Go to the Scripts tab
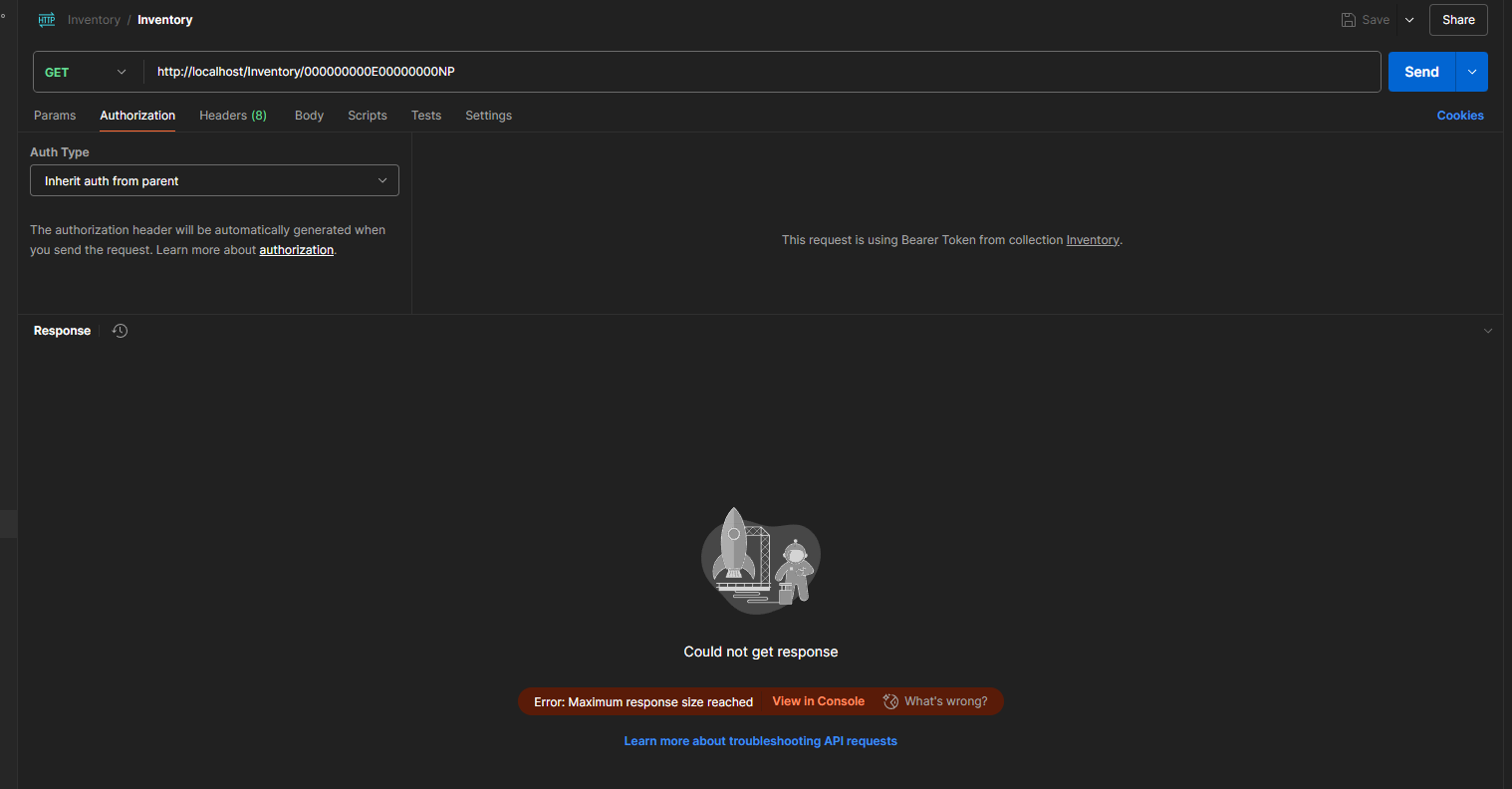 click(x=367, y=116)
